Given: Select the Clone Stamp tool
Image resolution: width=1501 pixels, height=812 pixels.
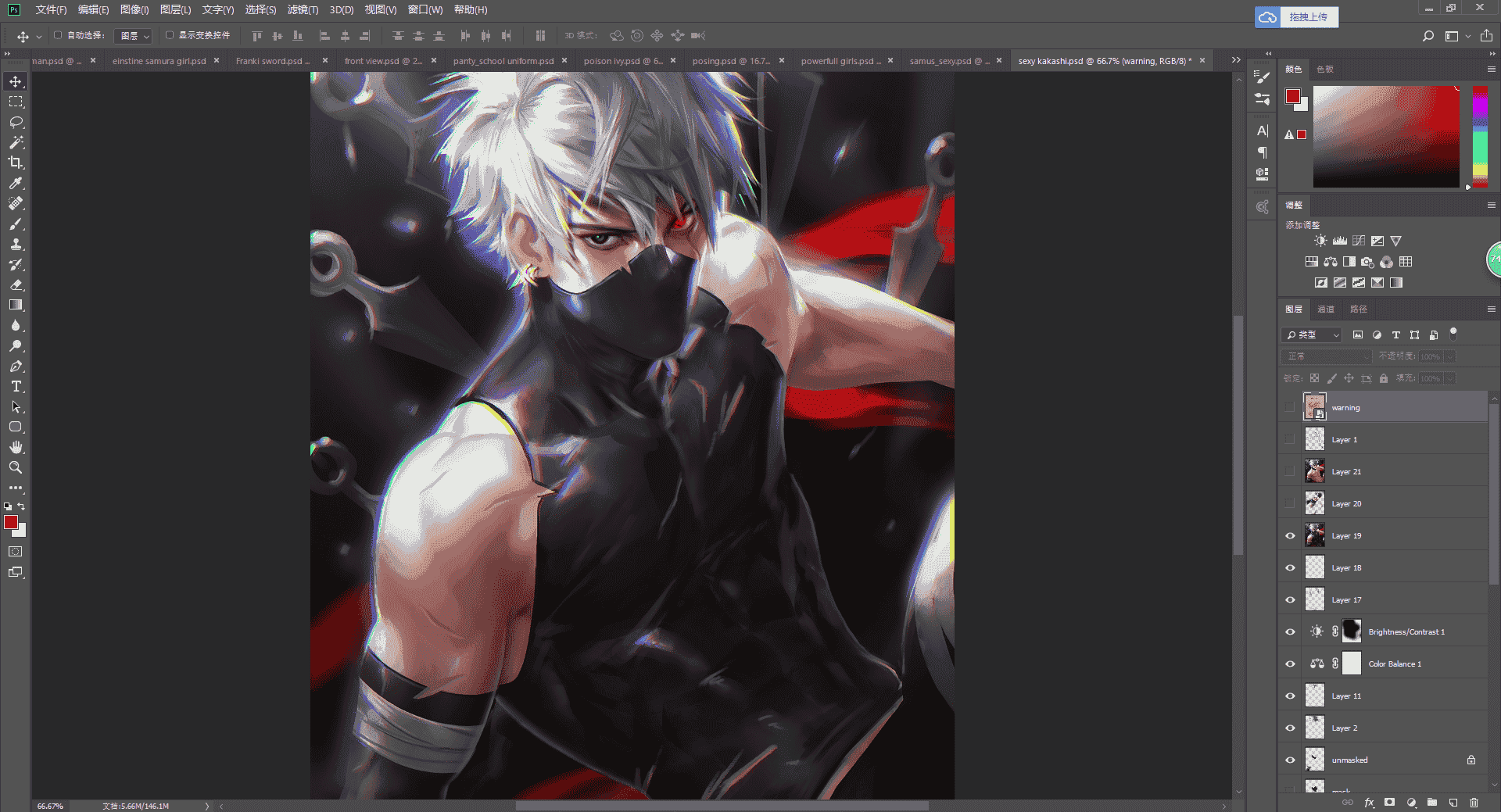Looking at the screenshot, I should [16, 244].
